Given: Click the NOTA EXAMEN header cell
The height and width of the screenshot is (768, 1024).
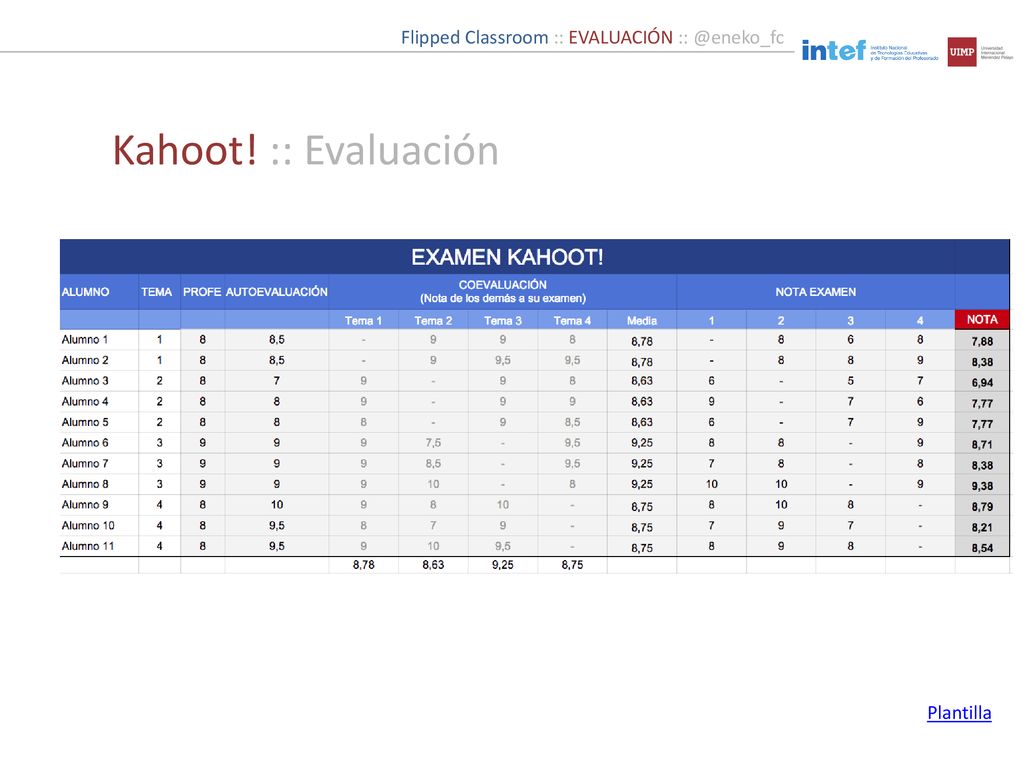Looking at the screenshot, I should coord(815,292).
